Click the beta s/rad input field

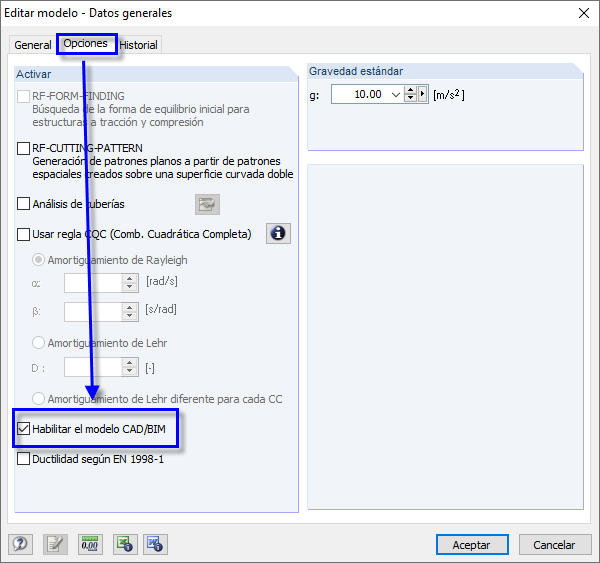[x=93, y=312]
